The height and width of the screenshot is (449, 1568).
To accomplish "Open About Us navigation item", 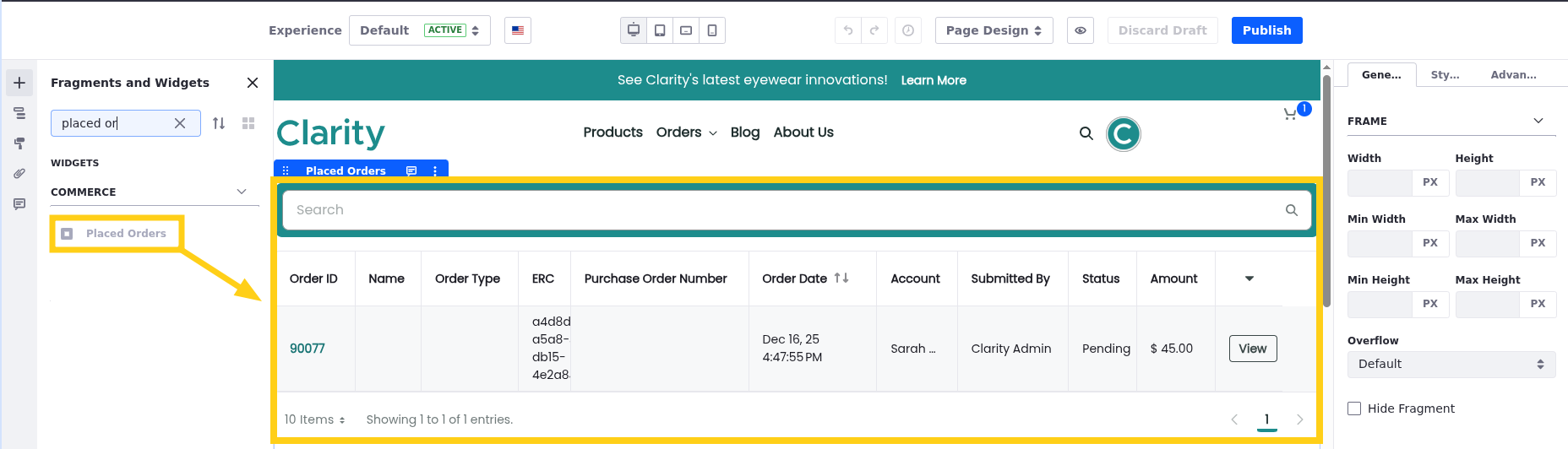I will [x=803, y=133].
